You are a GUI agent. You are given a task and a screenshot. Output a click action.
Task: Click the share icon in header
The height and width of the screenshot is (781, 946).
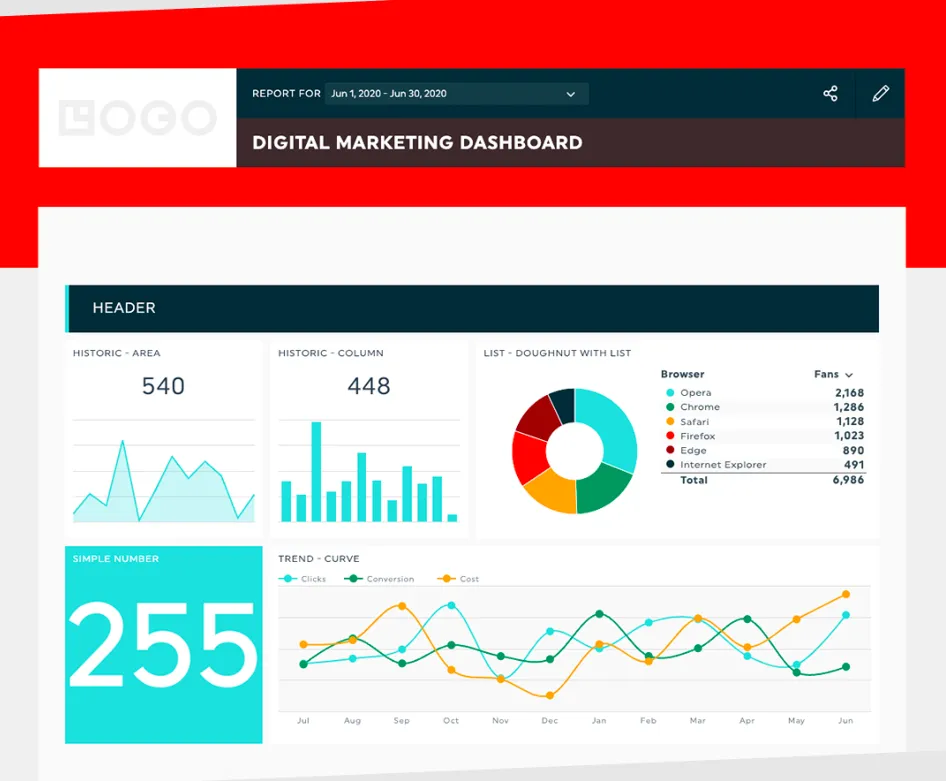830,93
